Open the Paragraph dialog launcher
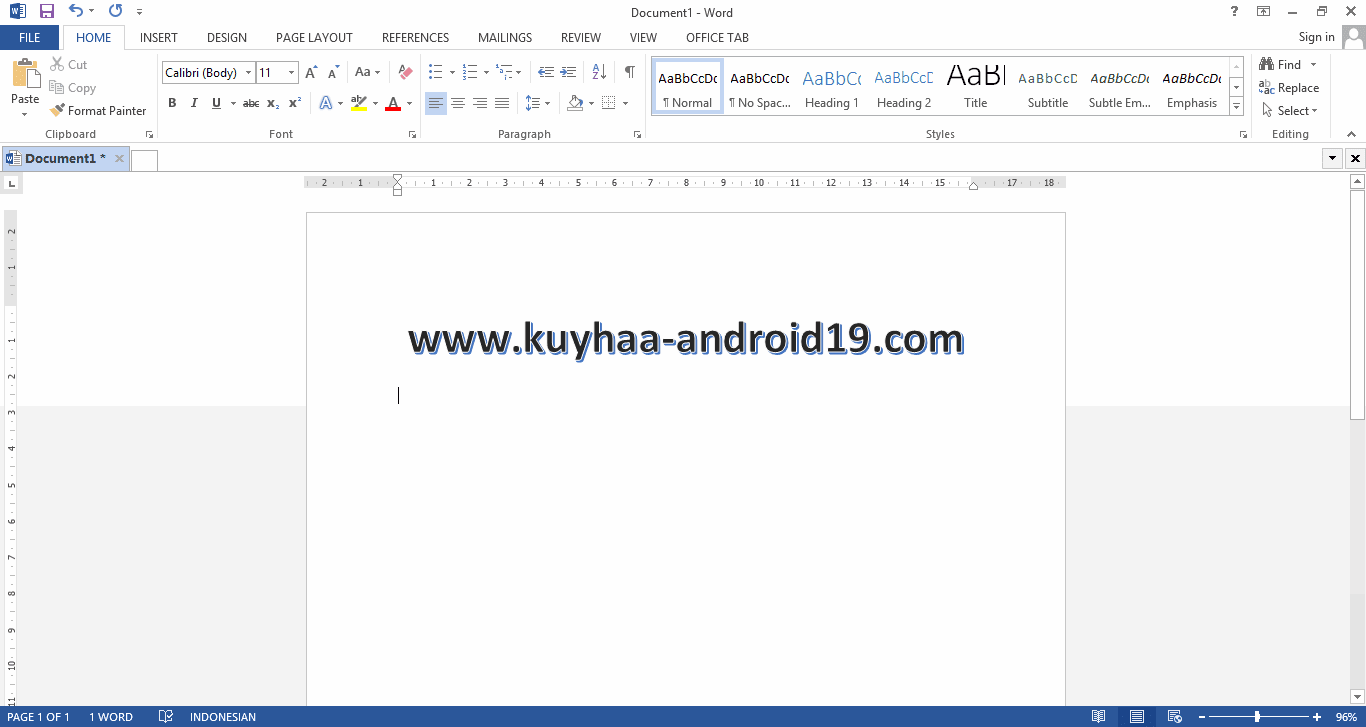 click(x=637, y=134)
